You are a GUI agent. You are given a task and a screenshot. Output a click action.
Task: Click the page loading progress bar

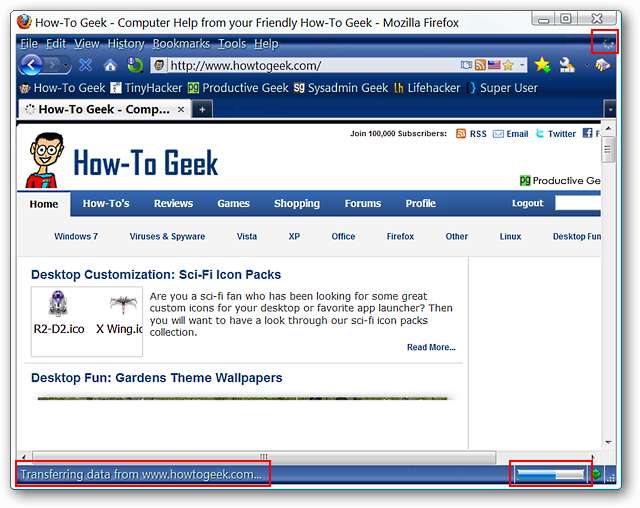[550, 474]
